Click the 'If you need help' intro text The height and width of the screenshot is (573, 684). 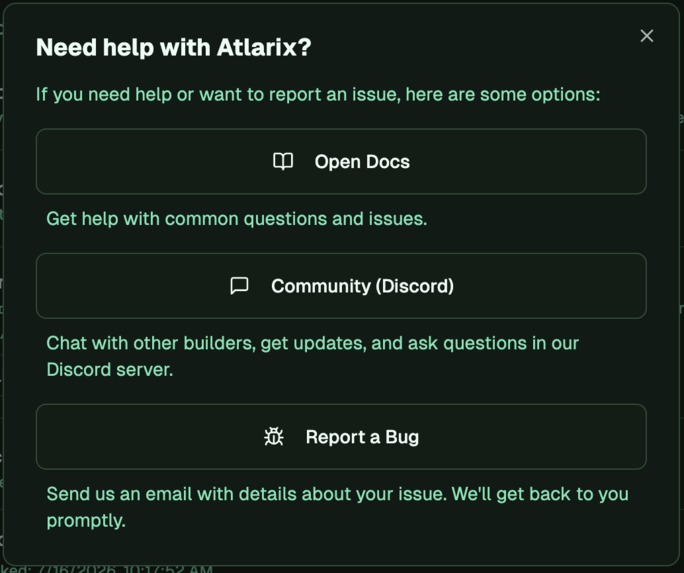[318, 95]
